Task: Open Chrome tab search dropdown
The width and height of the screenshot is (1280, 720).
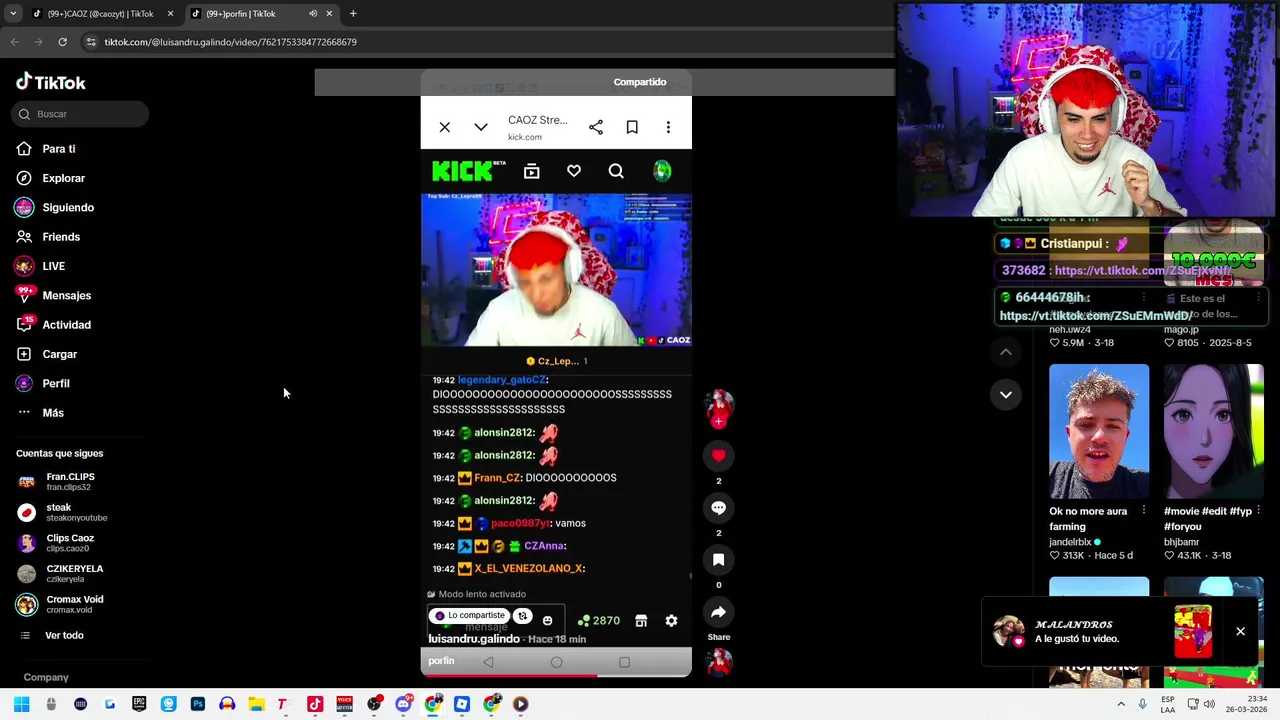Action: tap(13, 14)
